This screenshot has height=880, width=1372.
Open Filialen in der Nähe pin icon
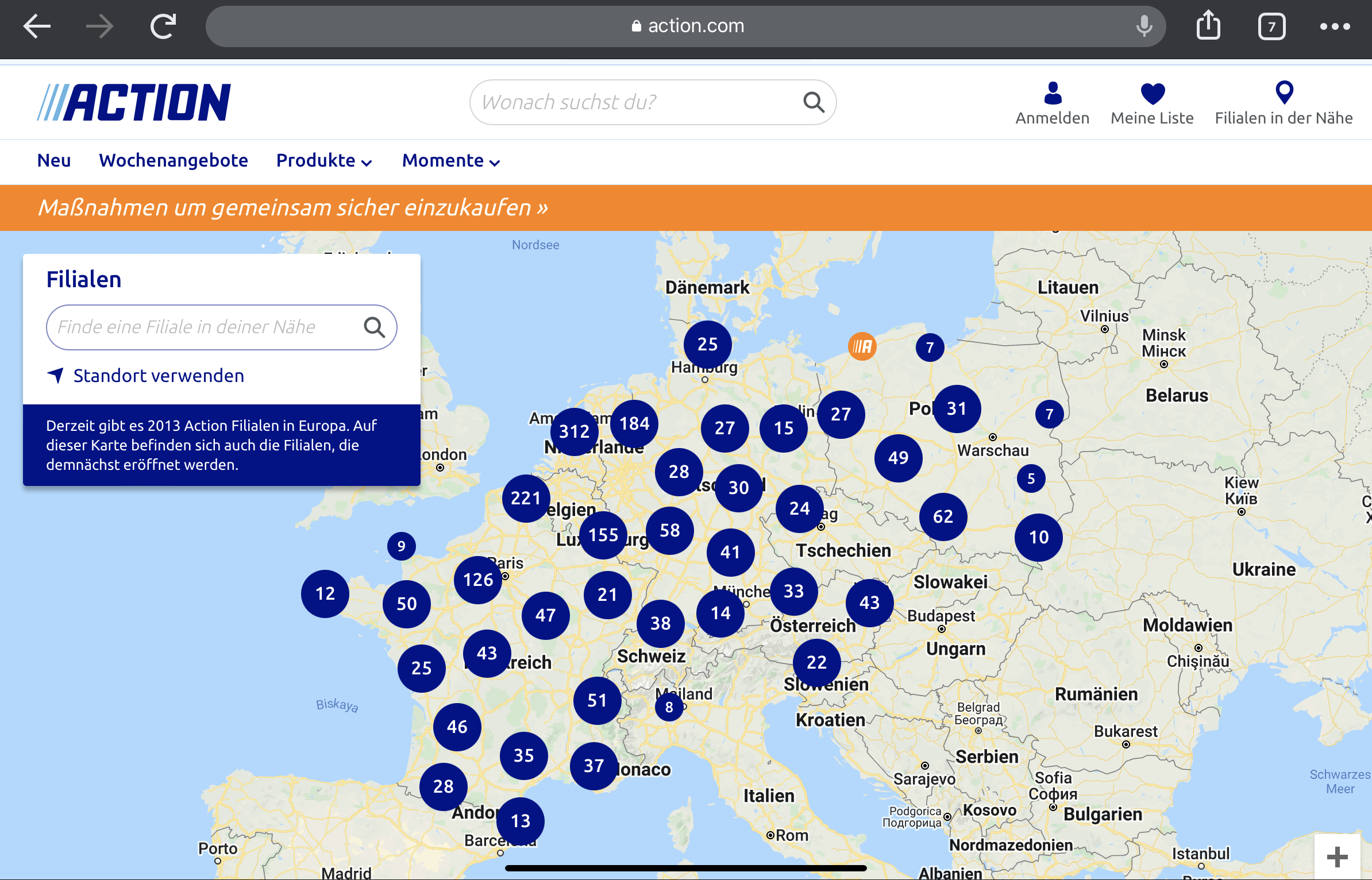click(1284, 103)
